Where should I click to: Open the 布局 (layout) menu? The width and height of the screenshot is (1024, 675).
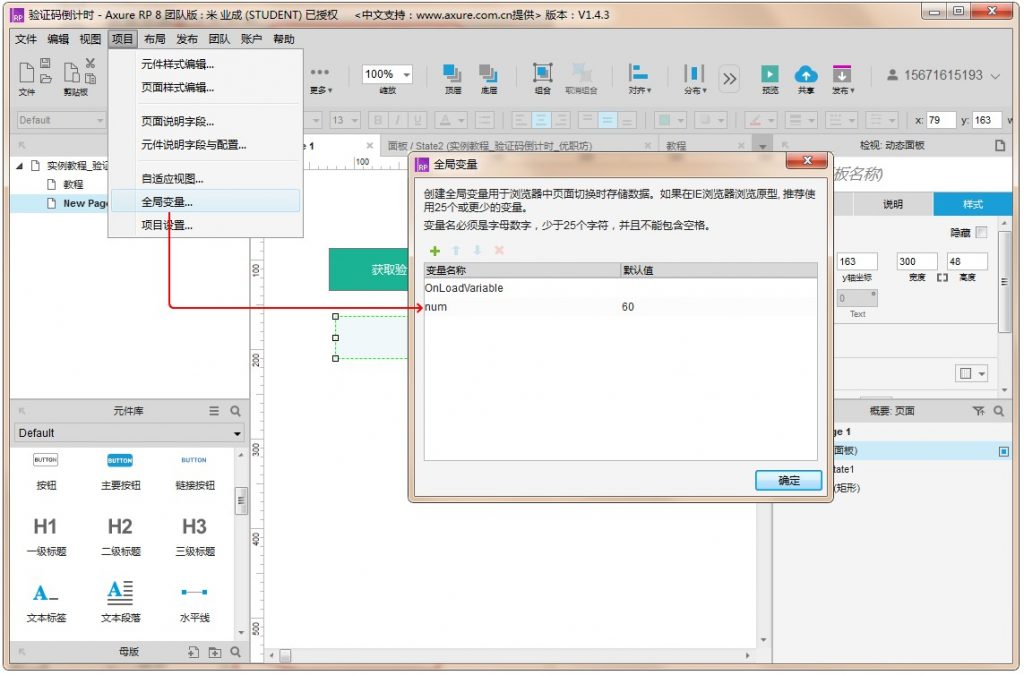154,40
